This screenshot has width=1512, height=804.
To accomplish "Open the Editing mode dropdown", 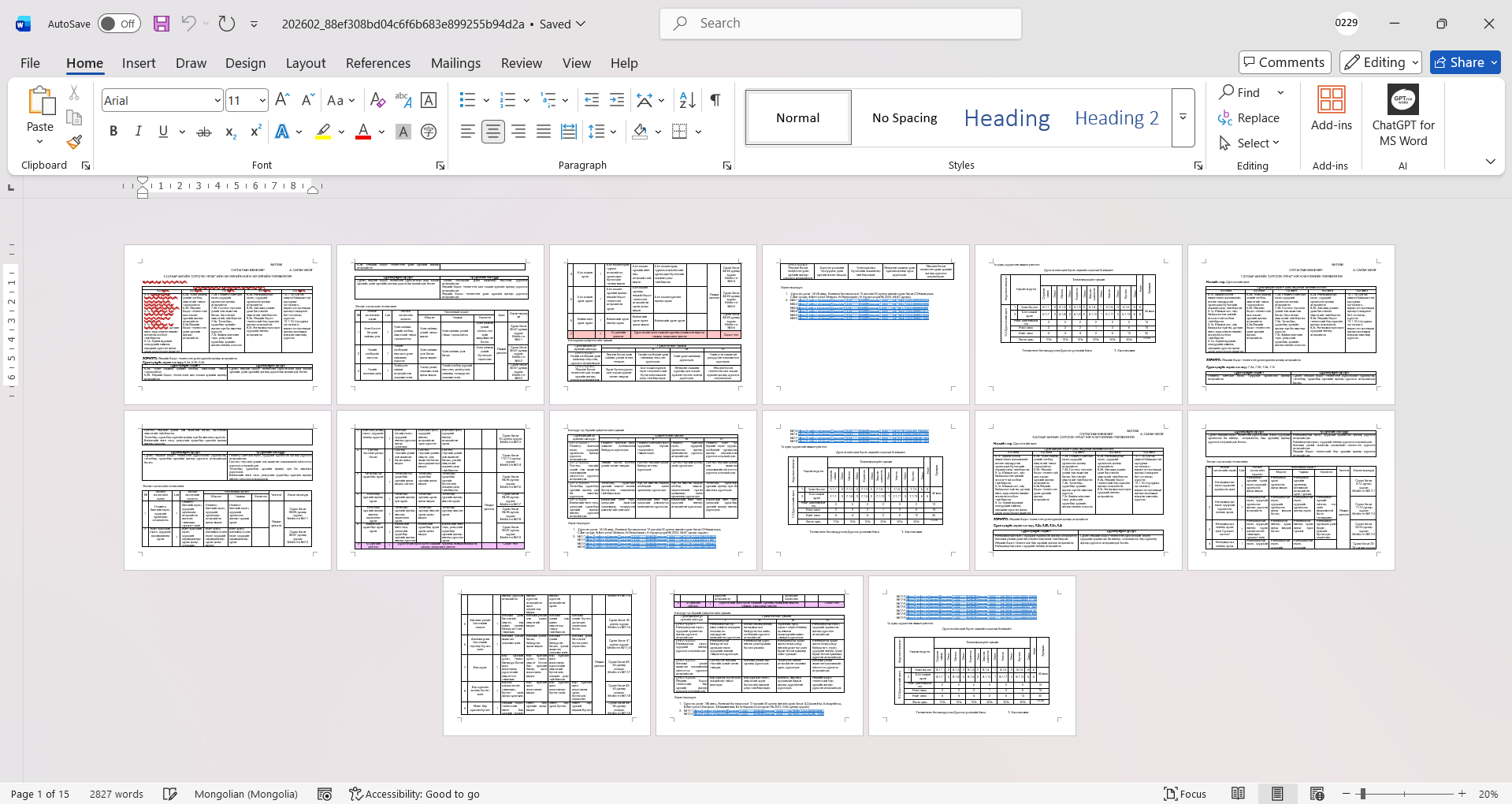I will (x=1381, y=62).
